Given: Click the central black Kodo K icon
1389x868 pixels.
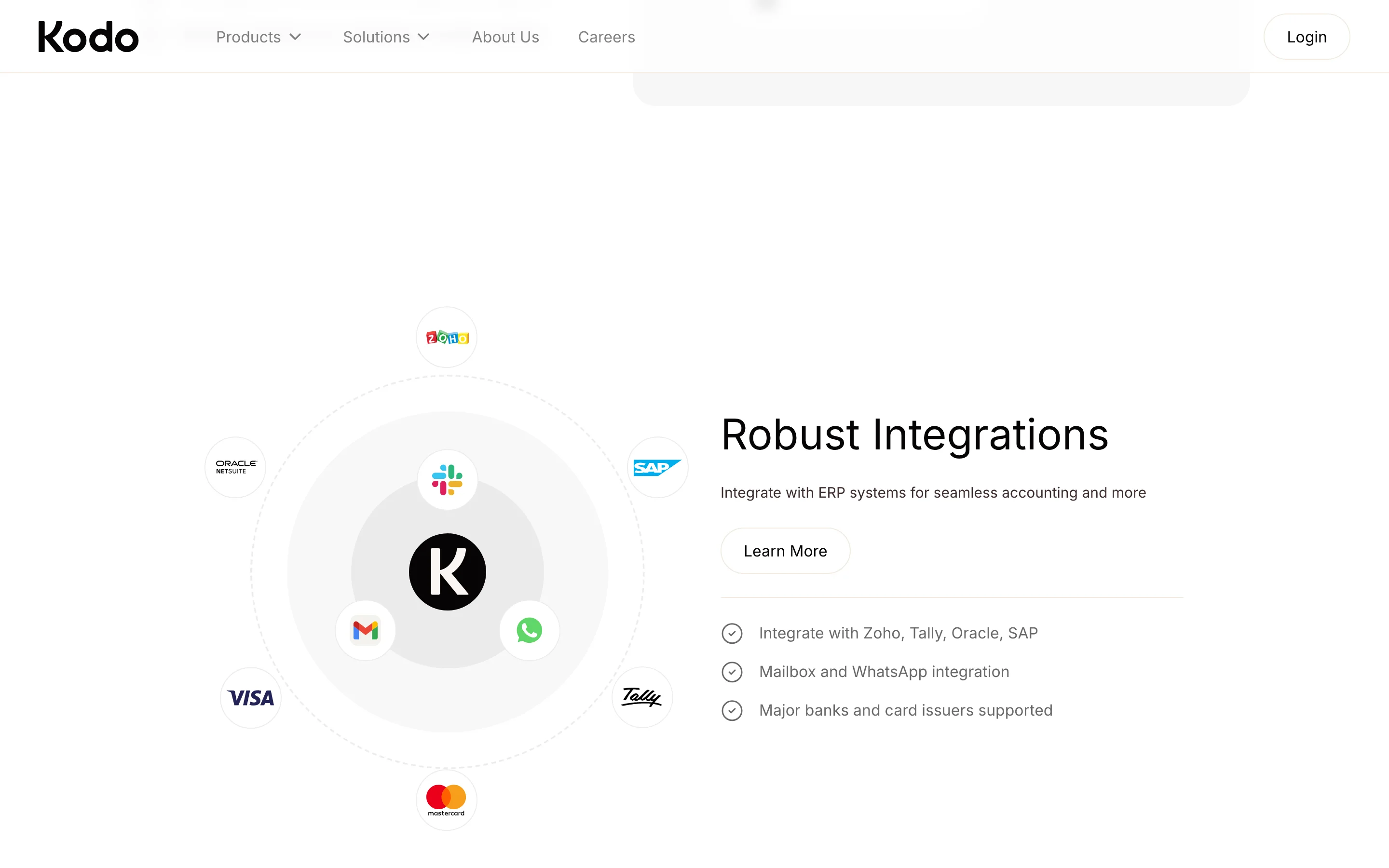Looking at the screenshot, I should (448, 572).
